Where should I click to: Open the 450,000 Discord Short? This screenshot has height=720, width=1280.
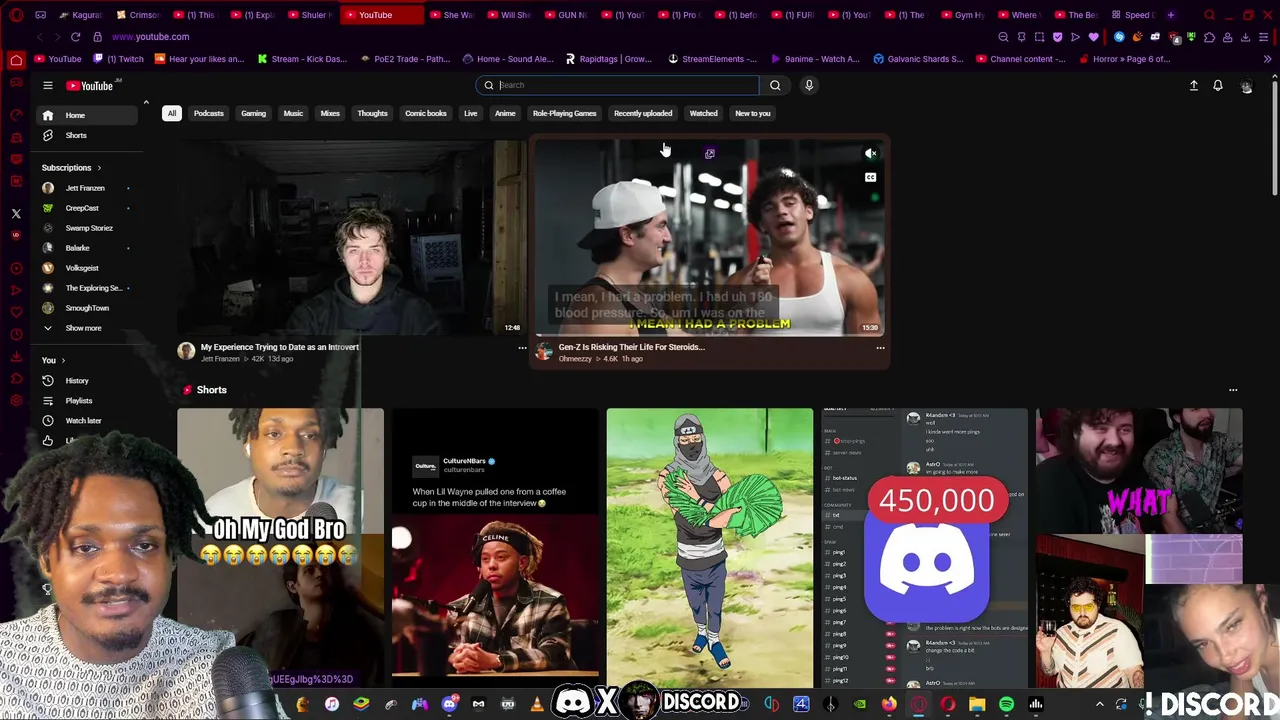coord(925,548)
